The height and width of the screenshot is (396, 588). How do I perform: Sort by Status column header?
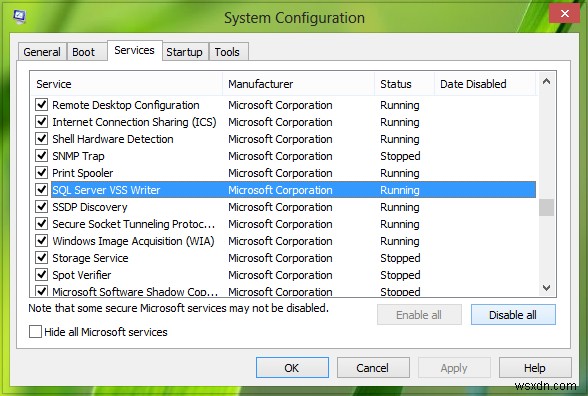pos(404,84)
